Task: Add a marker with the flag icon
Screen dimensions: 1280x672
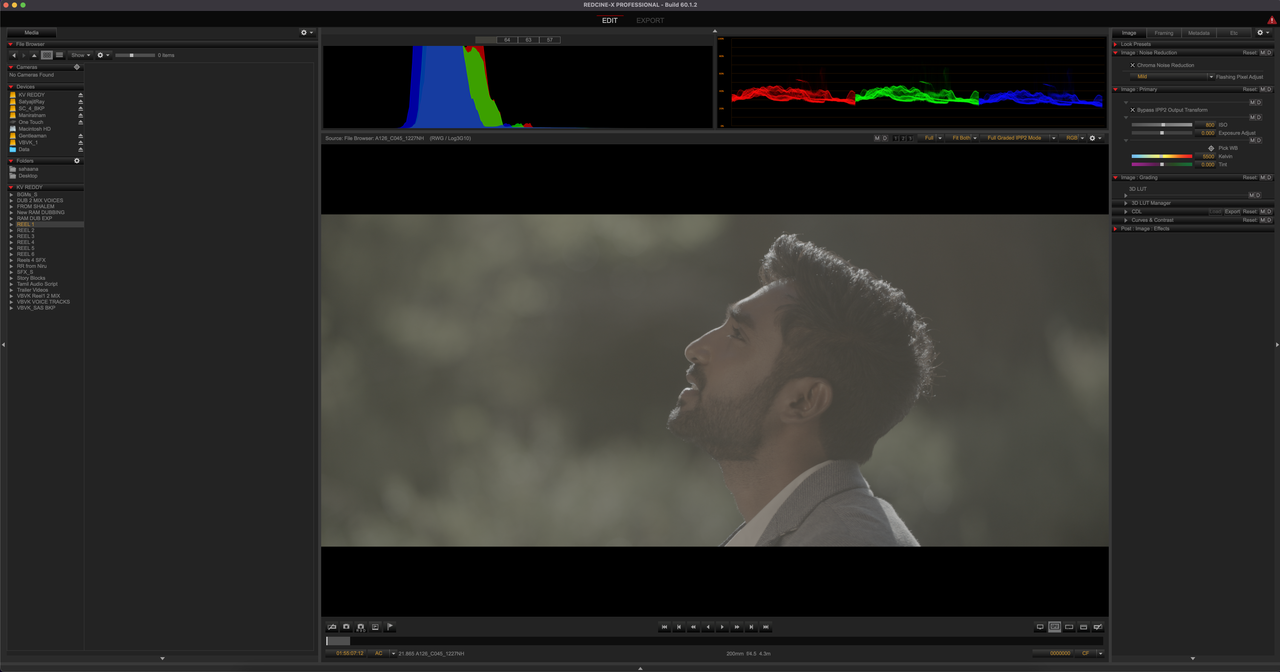Action: [x=390, y=627]
